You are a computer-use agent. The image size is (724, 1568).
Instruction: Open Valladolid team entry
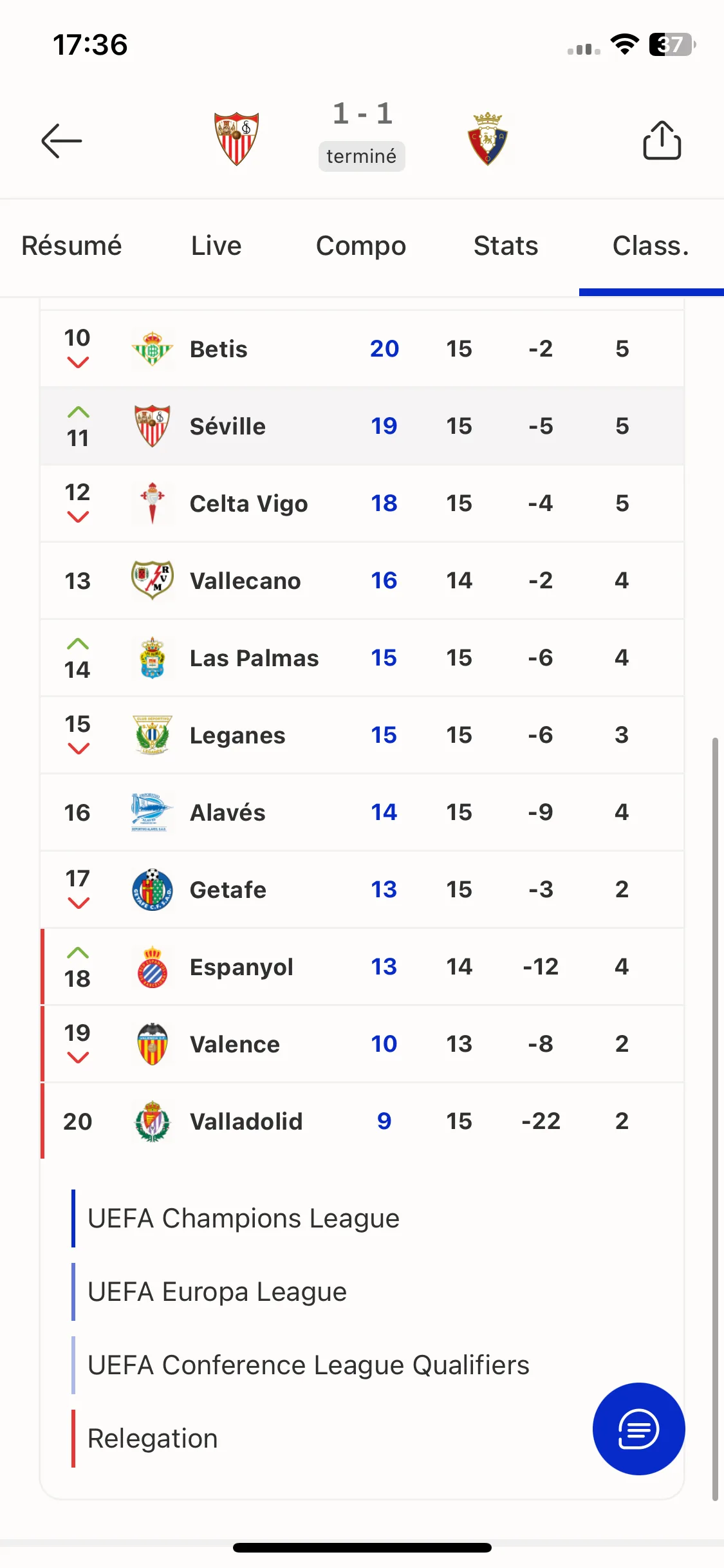pyautogui.click(x=362, y=1121)
